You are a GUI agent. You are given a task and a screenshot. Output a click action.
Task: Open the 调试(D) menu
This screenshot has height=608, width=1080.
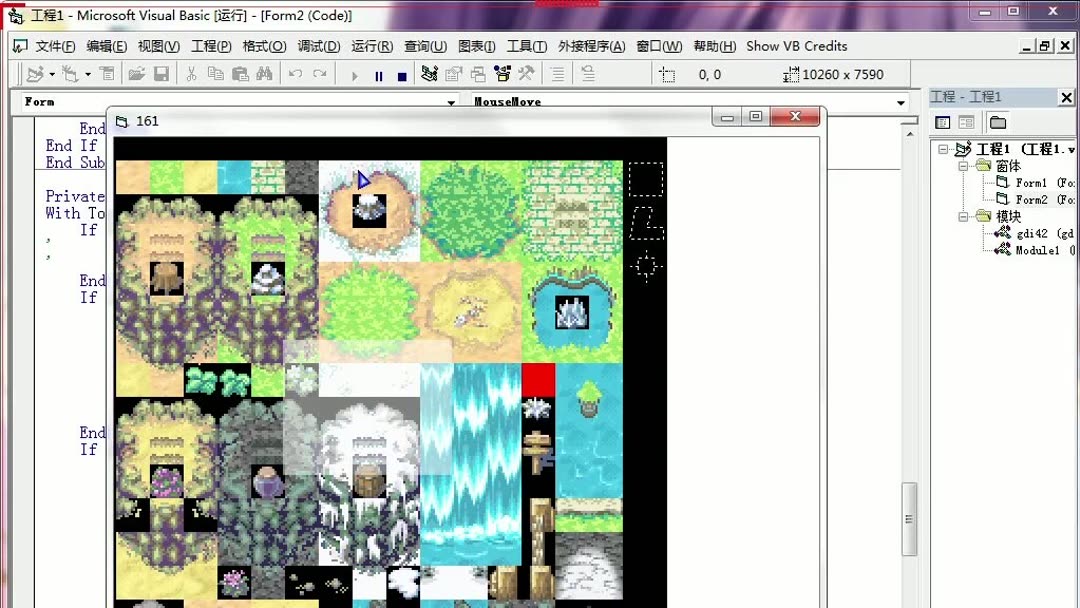(318, 46)
